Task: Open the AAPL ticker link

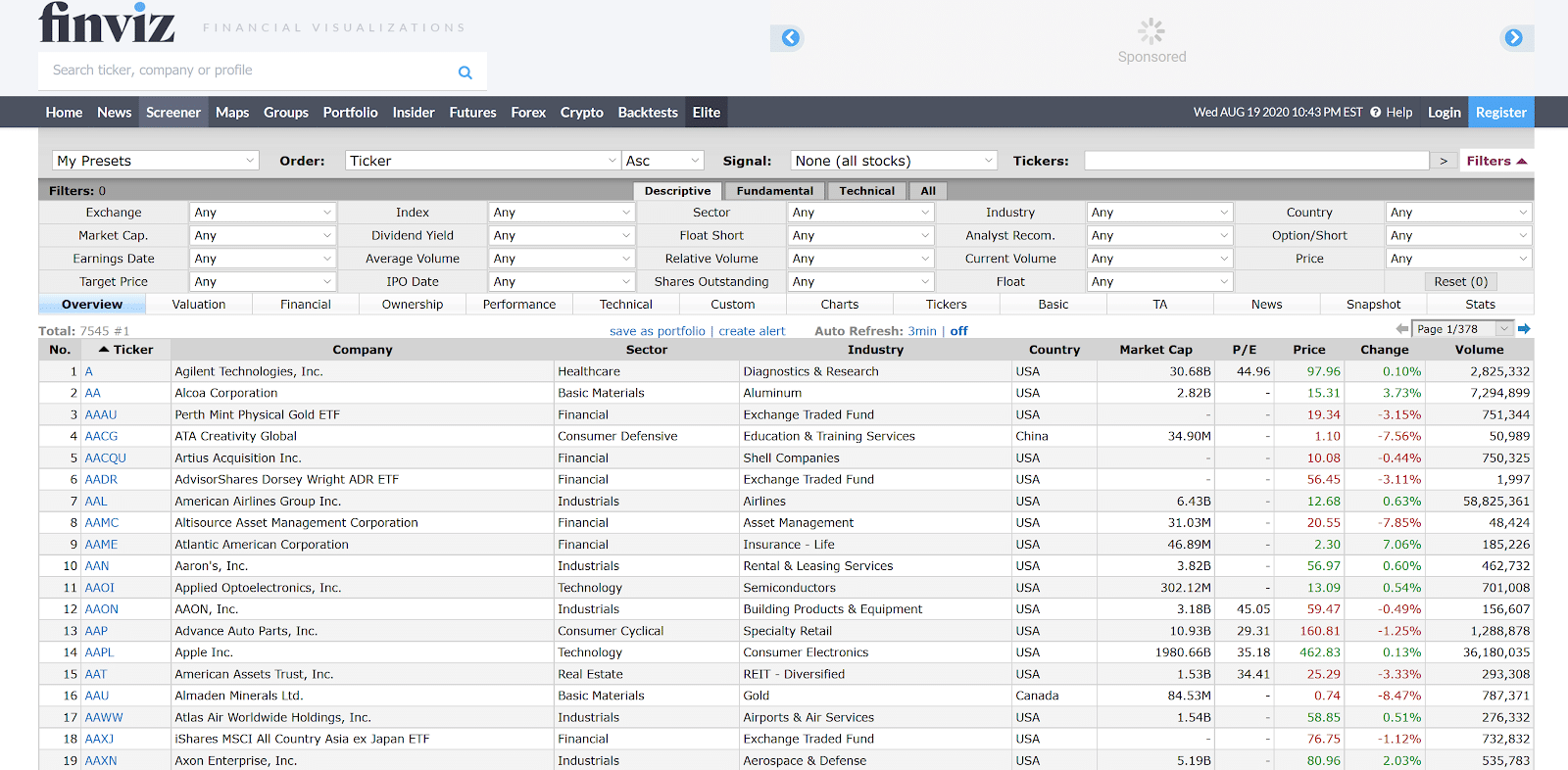Action: pyautogui.click(x=99, y=652)
